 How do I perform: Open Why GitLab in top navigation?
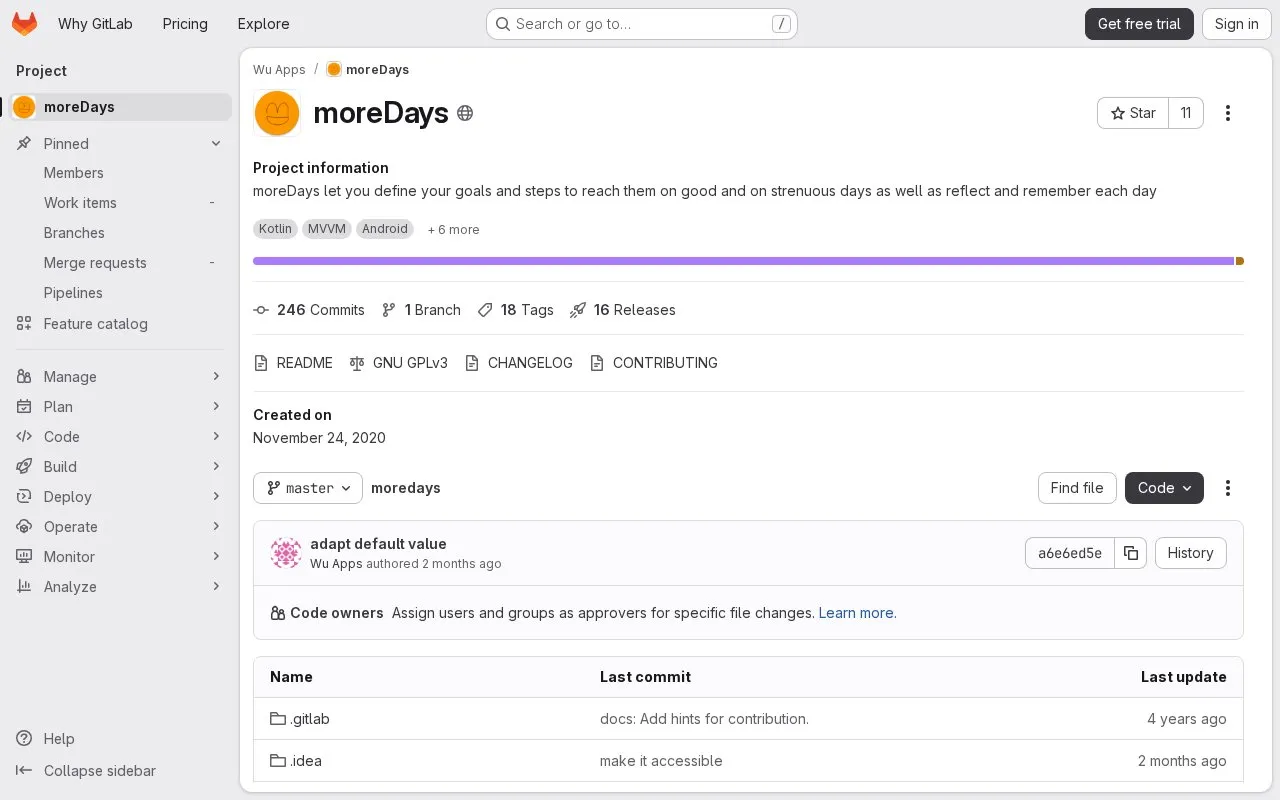pyautogui.click(x=95, y=24)
